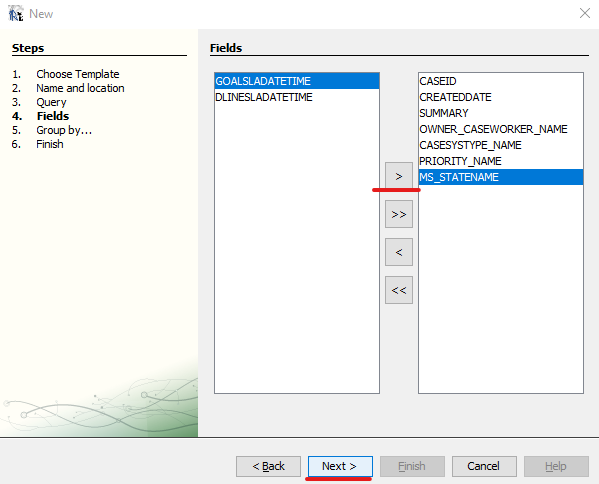Cancel the new report wizard
The height and width of the screenshot is (484, 599).
pos(484,466)
